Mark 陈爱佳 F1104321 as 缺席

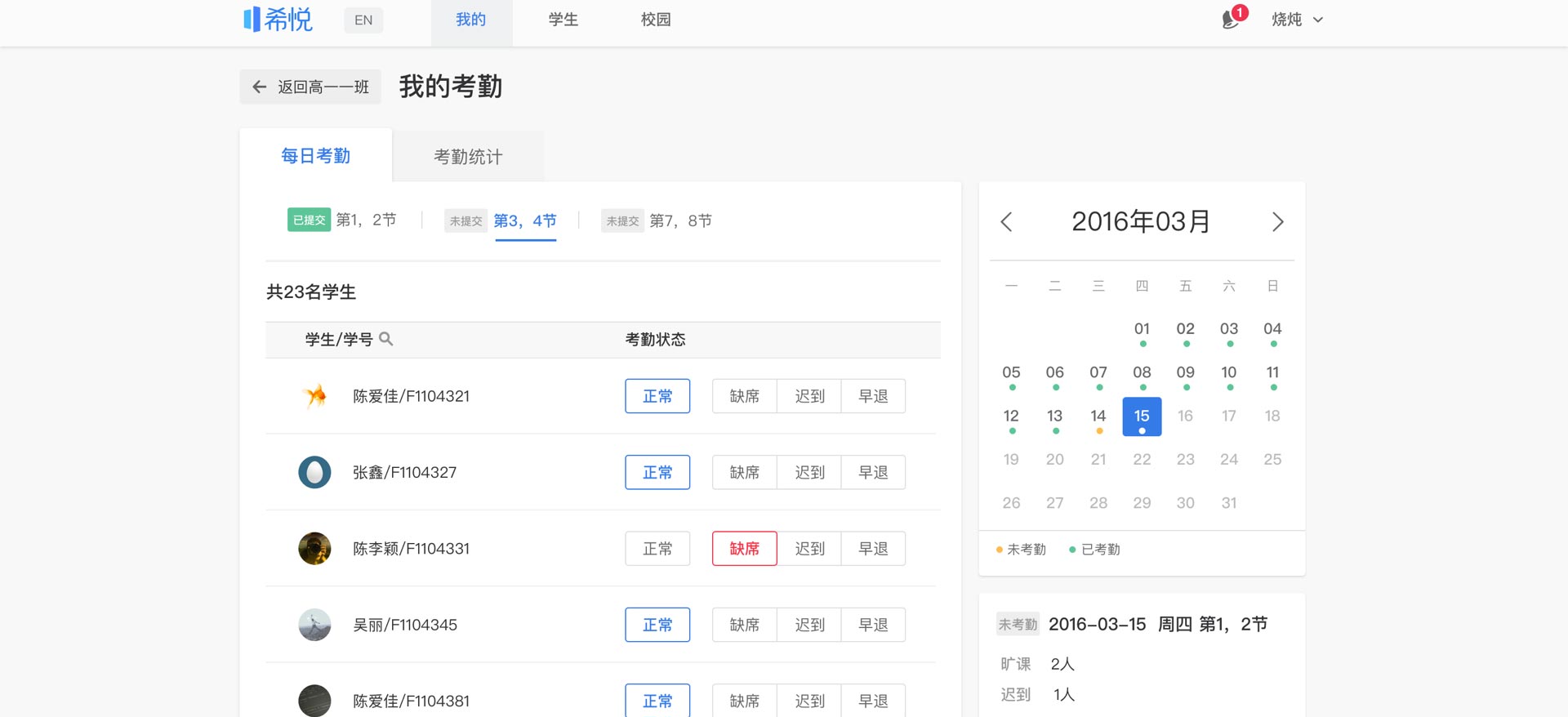[744, 396]
